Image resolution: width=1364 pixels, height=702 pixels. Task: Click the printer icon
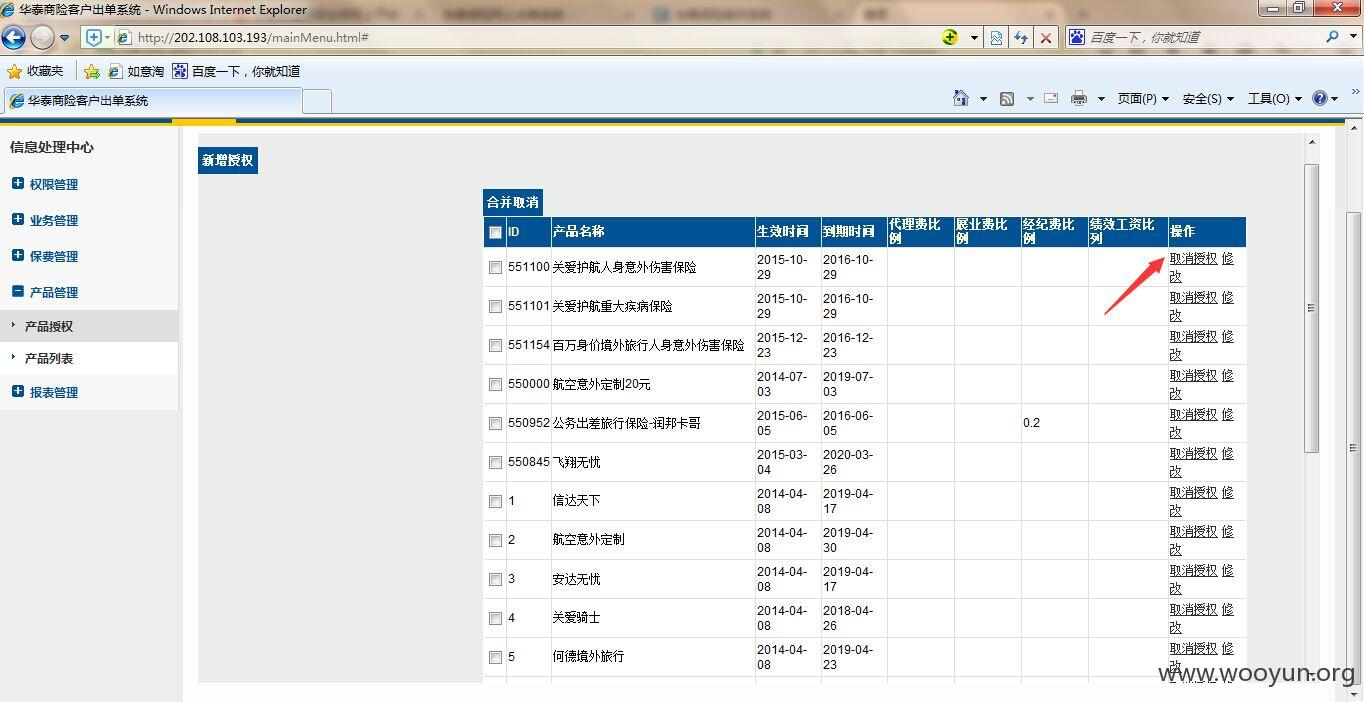(x=1079, y=98)
